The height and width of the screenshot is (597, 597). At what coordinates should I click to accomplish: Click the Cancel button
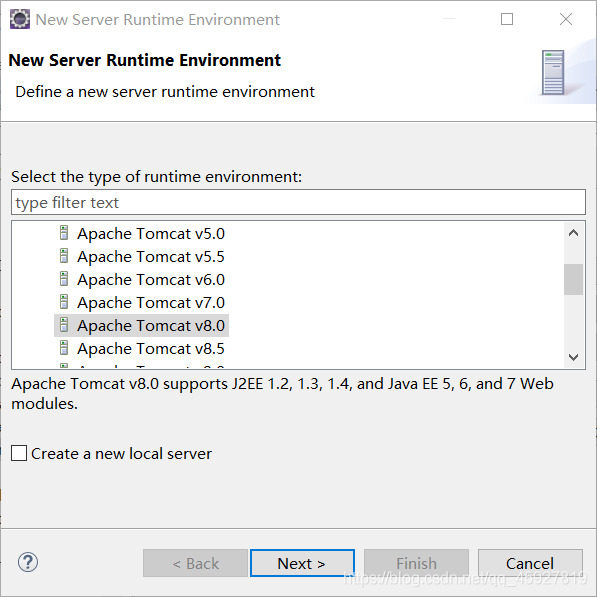(x=530, y=563)
